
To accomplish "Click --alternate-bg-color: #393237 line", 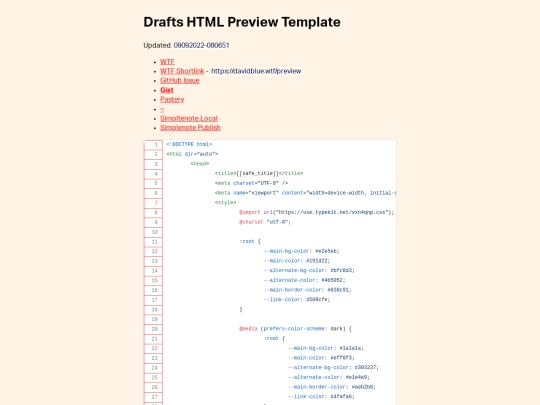I will [x=333, y=367].
